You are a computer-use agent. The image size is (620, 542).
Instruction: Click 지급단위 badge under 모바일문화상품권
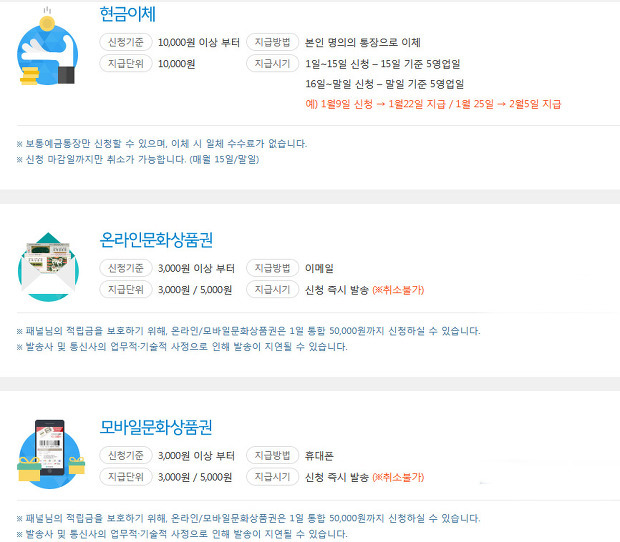pos(126,477)
